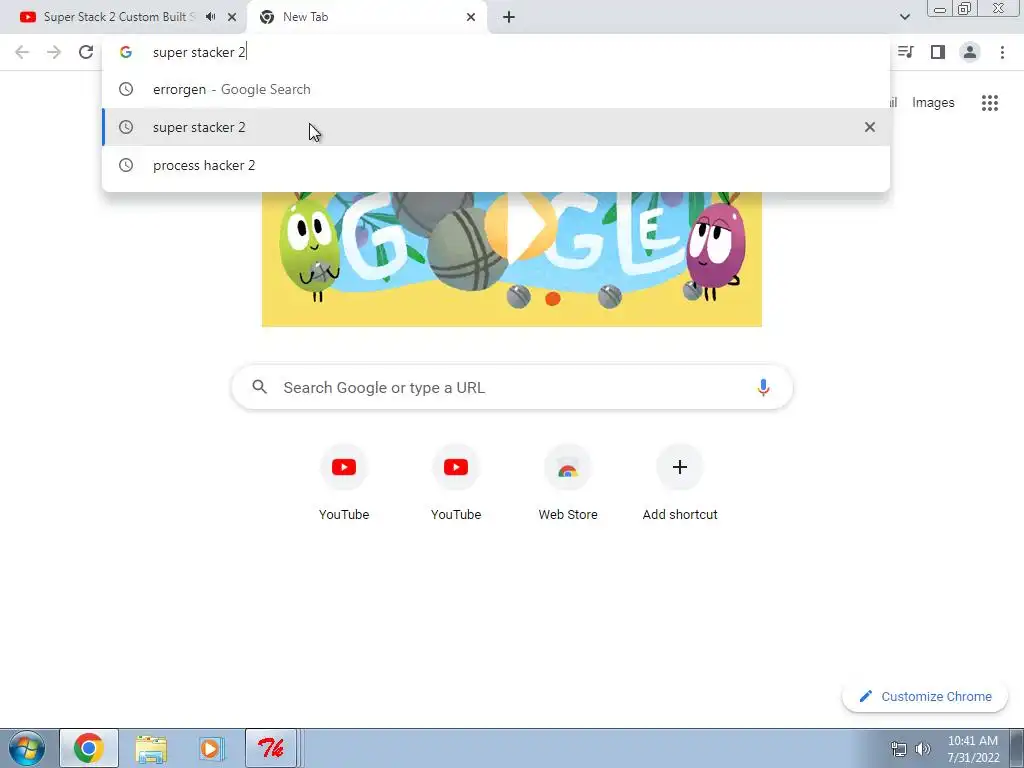
Task: Go back with the back arrow
Action: (22, 52)
